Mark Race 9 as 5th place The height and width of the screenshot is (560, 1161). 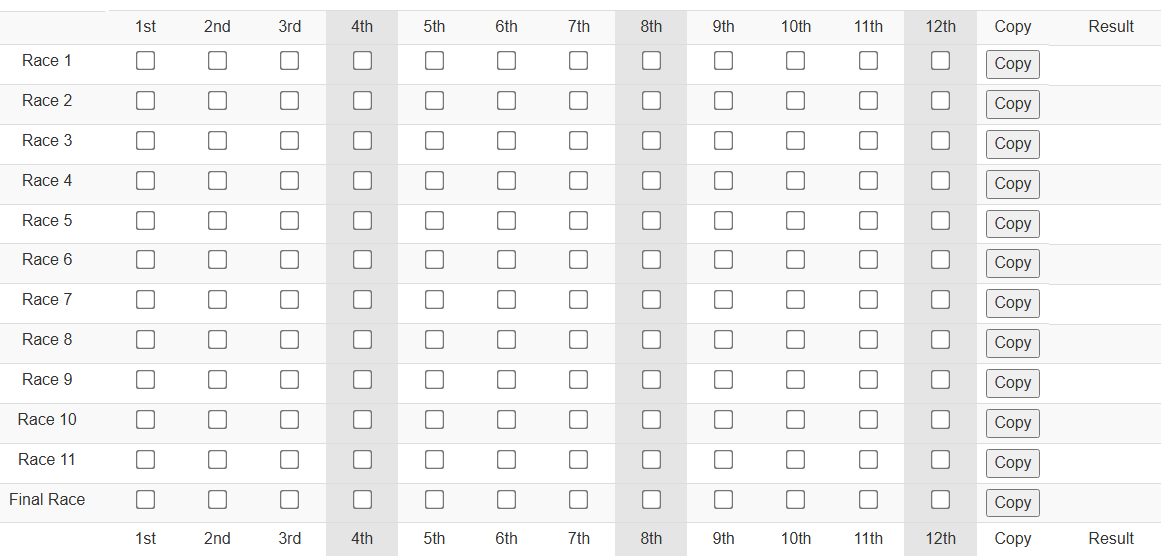coord(434,380)
